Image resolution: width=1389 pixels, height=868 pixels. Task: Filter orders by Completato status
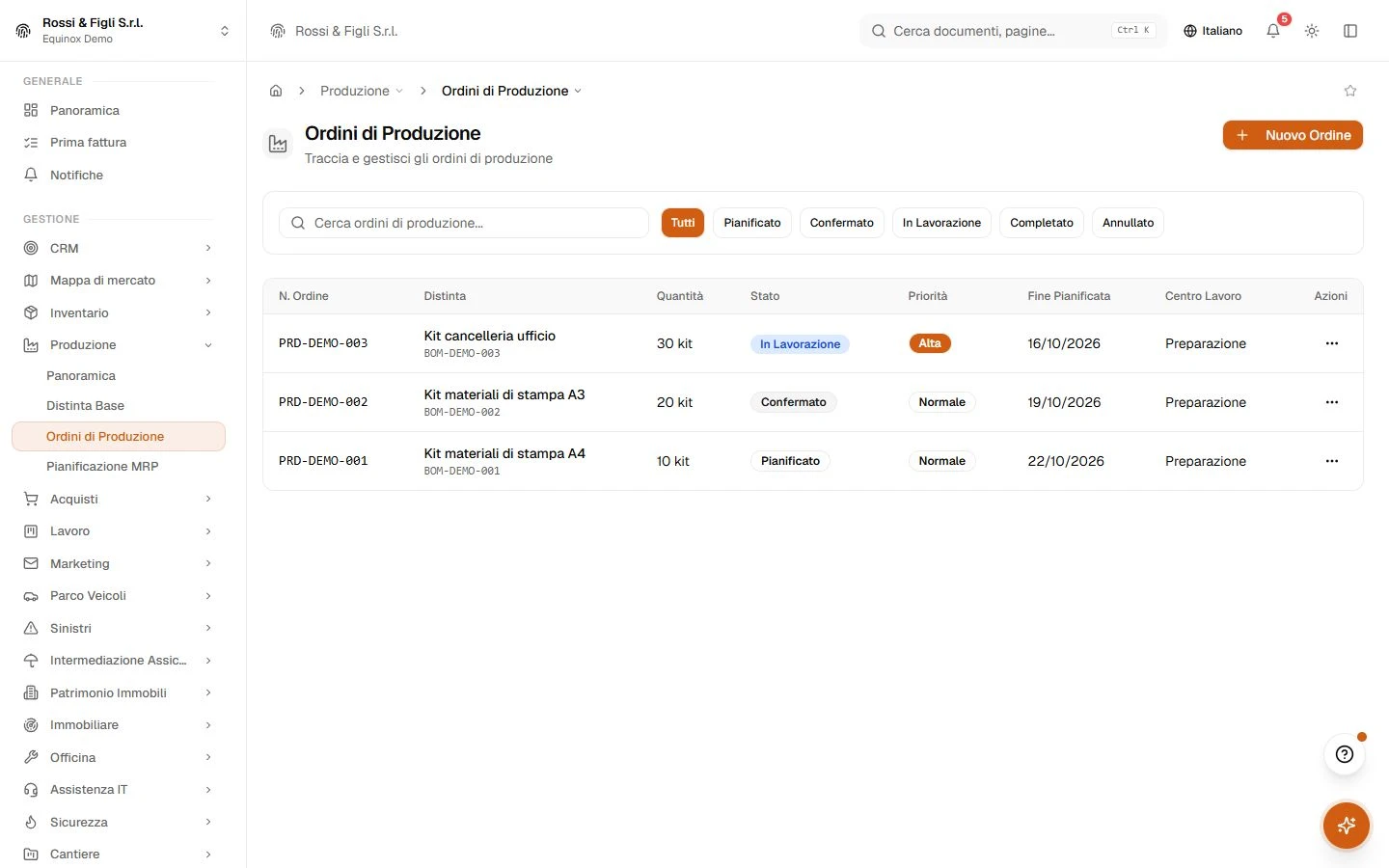point(1042,223)
